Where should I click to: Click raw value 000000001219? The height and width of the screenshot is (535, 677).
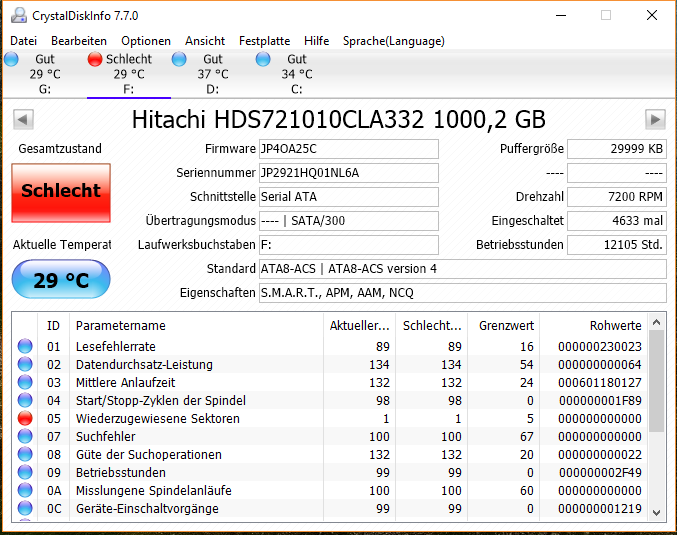click(600, 508)
